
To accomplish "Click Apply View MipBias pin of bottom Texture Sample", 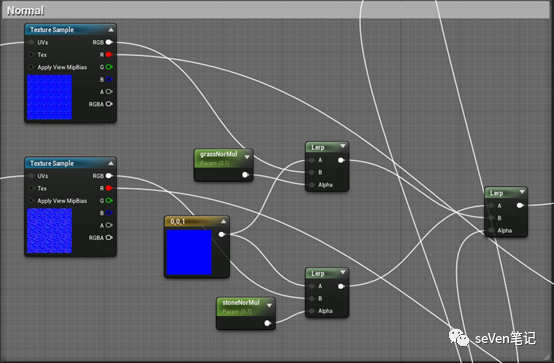I will (x=31, y=201).
